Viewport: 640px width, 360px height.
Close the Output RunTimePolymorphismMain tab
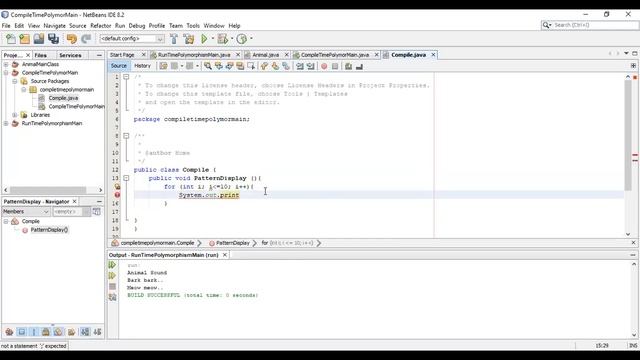click(224, 255)
